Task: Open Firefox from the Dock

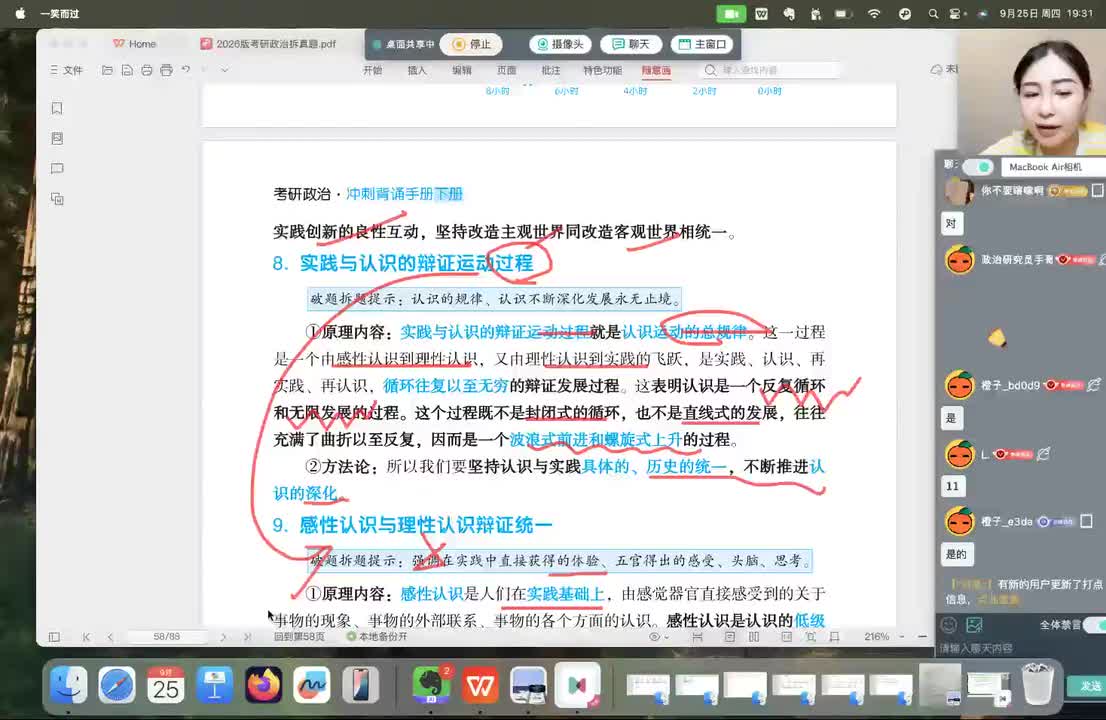Action: pyautogui.click(x=264, y=685)
